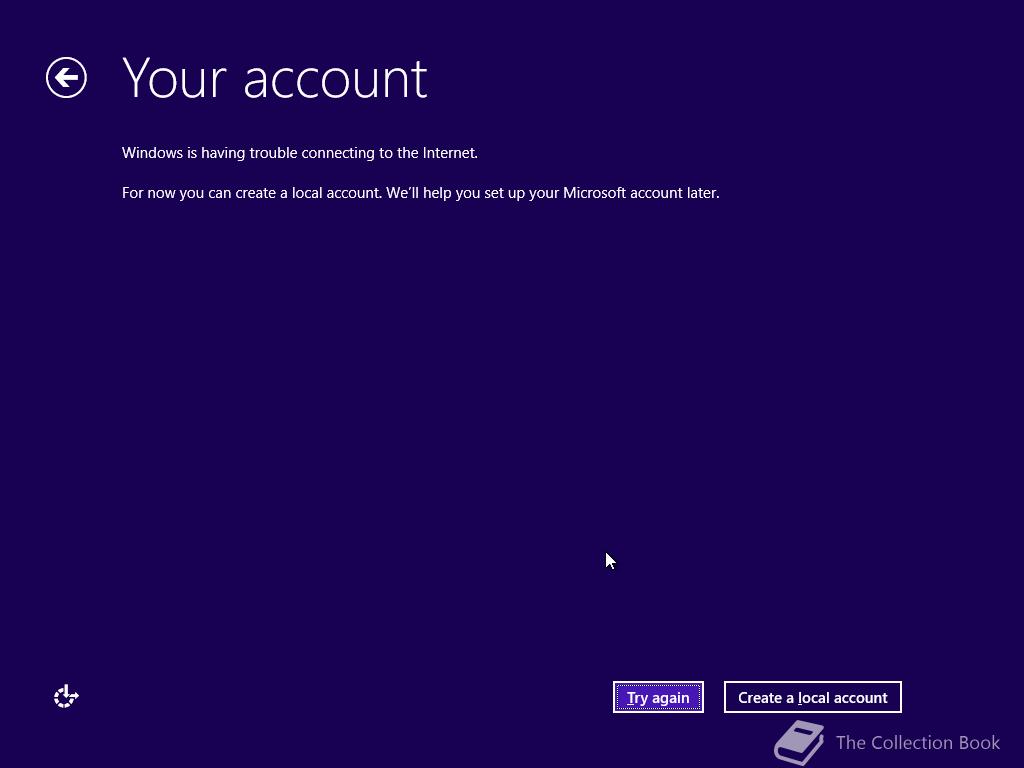Choose Create a local account
This screenshot has width=1024, height=768.
pos(812,697)
